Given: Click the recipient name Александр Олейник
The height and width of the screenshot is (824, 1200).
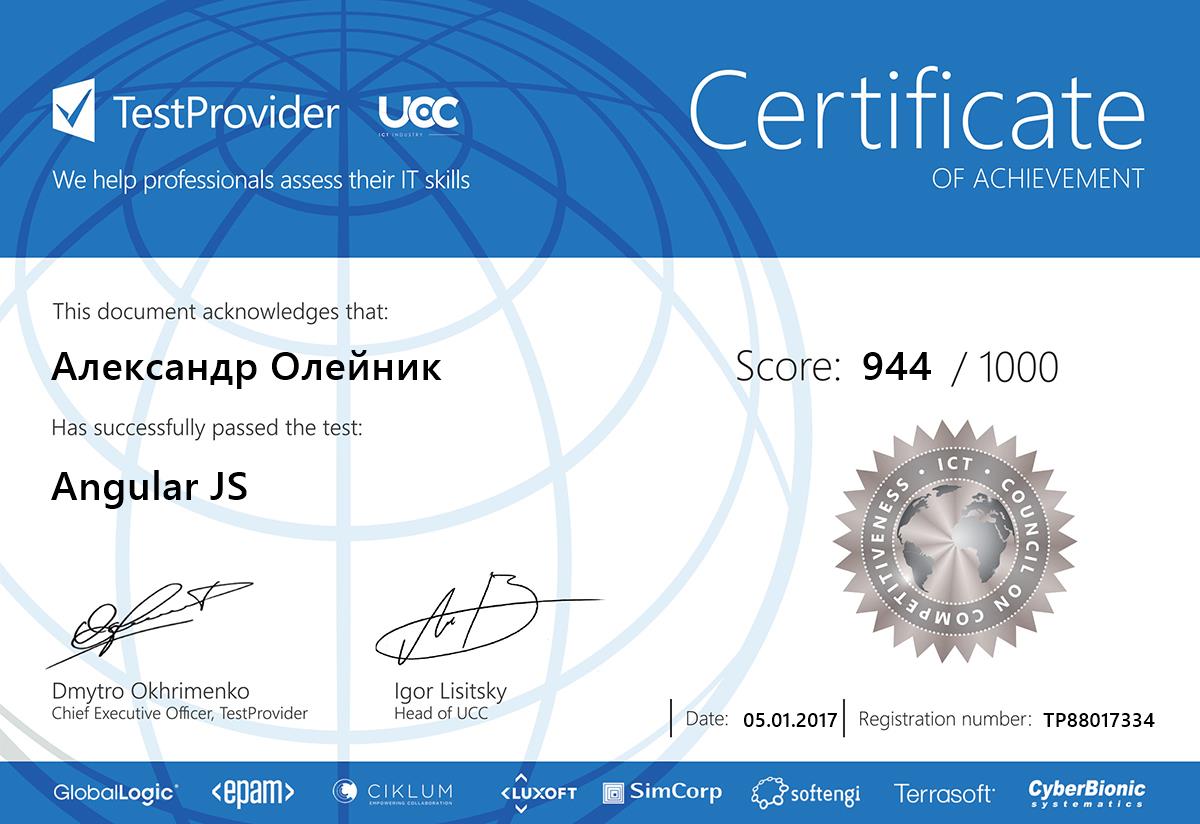Looking at the screenshot, I should click(x=245, y=368).
